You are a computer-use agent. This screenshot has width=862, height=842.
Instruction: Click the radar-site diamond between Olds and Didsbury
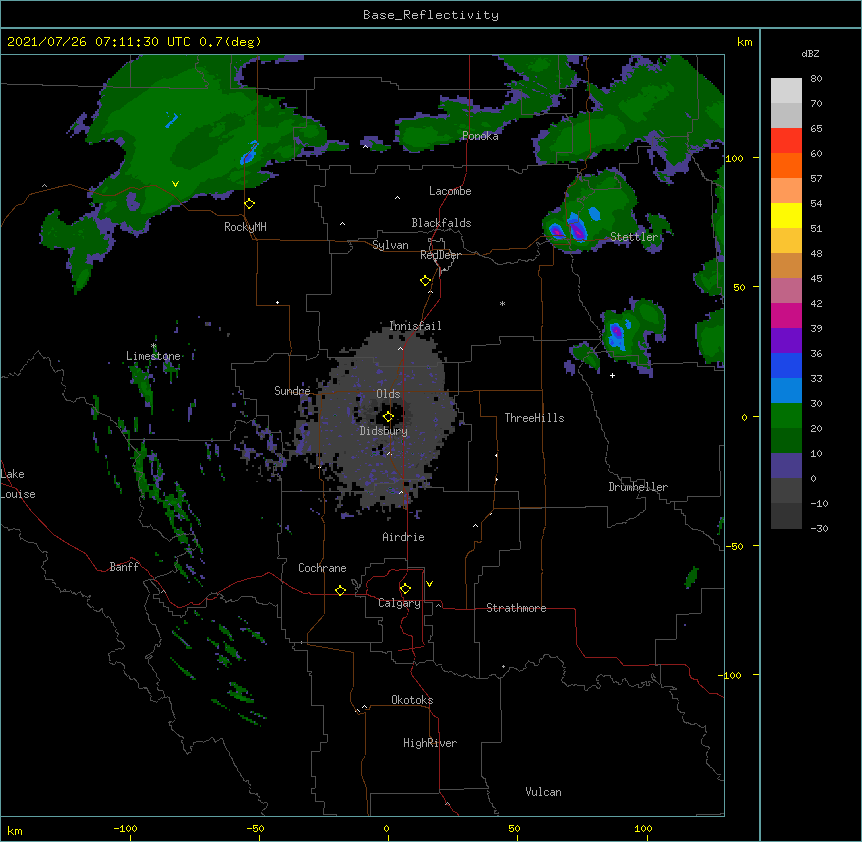coord(388,417)
